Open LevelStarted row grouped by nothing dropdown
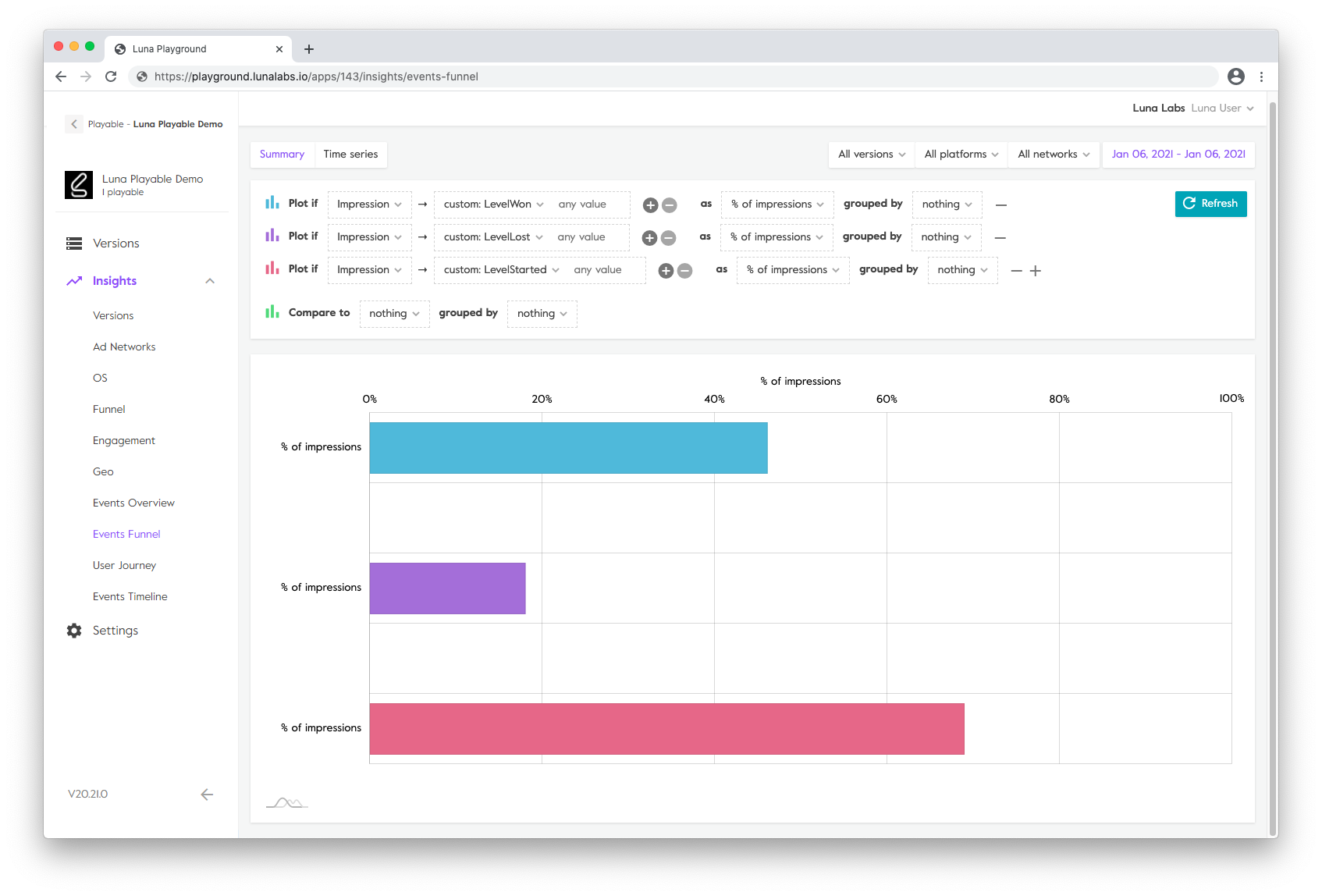 963,270
